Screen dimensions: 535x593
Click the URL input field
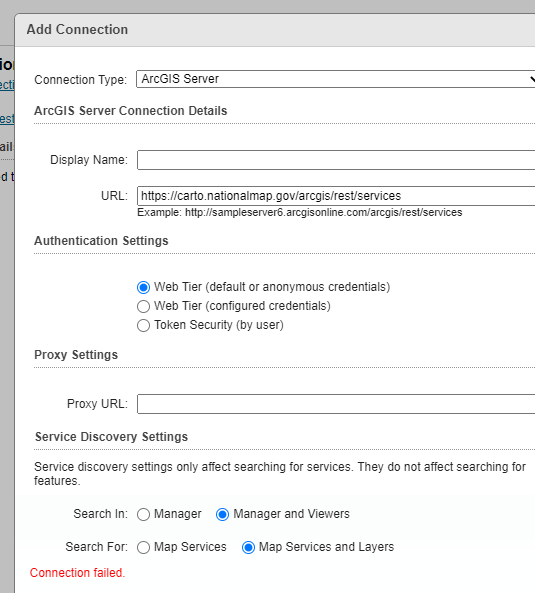tap(336, 196)
